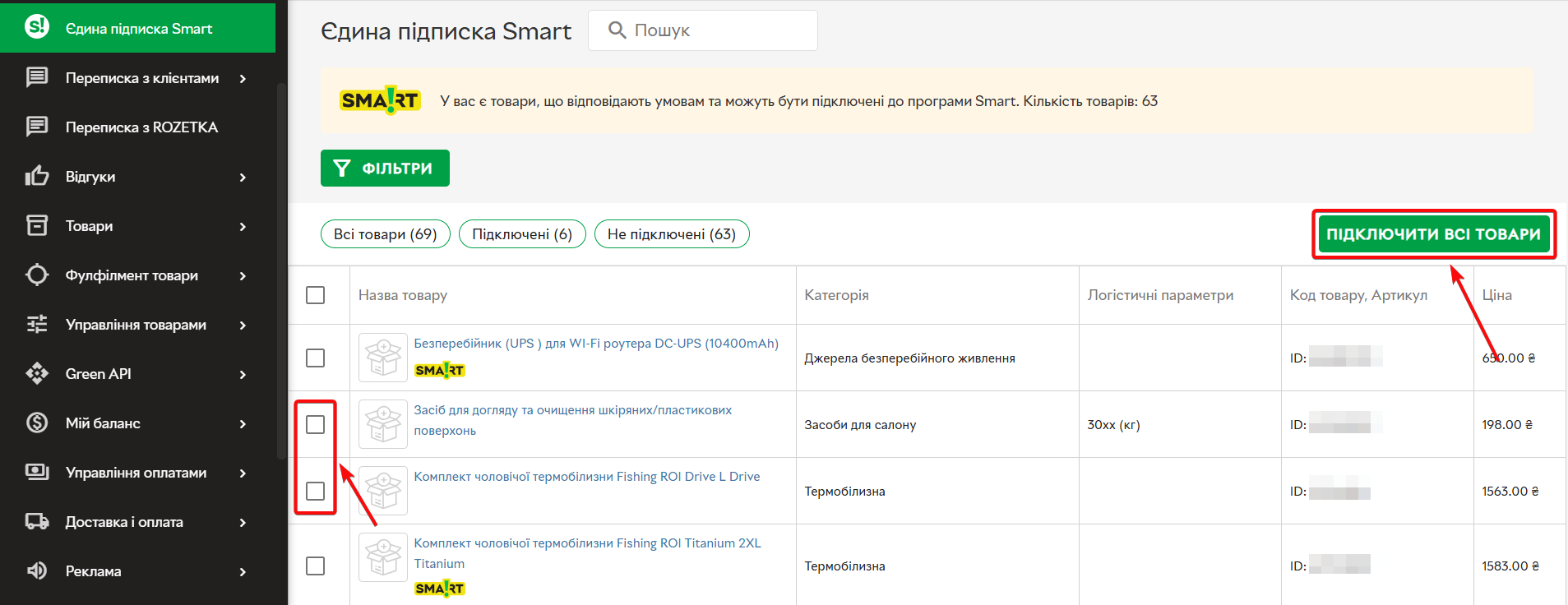
Task: Select checkbox for Fishing ROI Titanium 2XL
Action: [315, 566]
